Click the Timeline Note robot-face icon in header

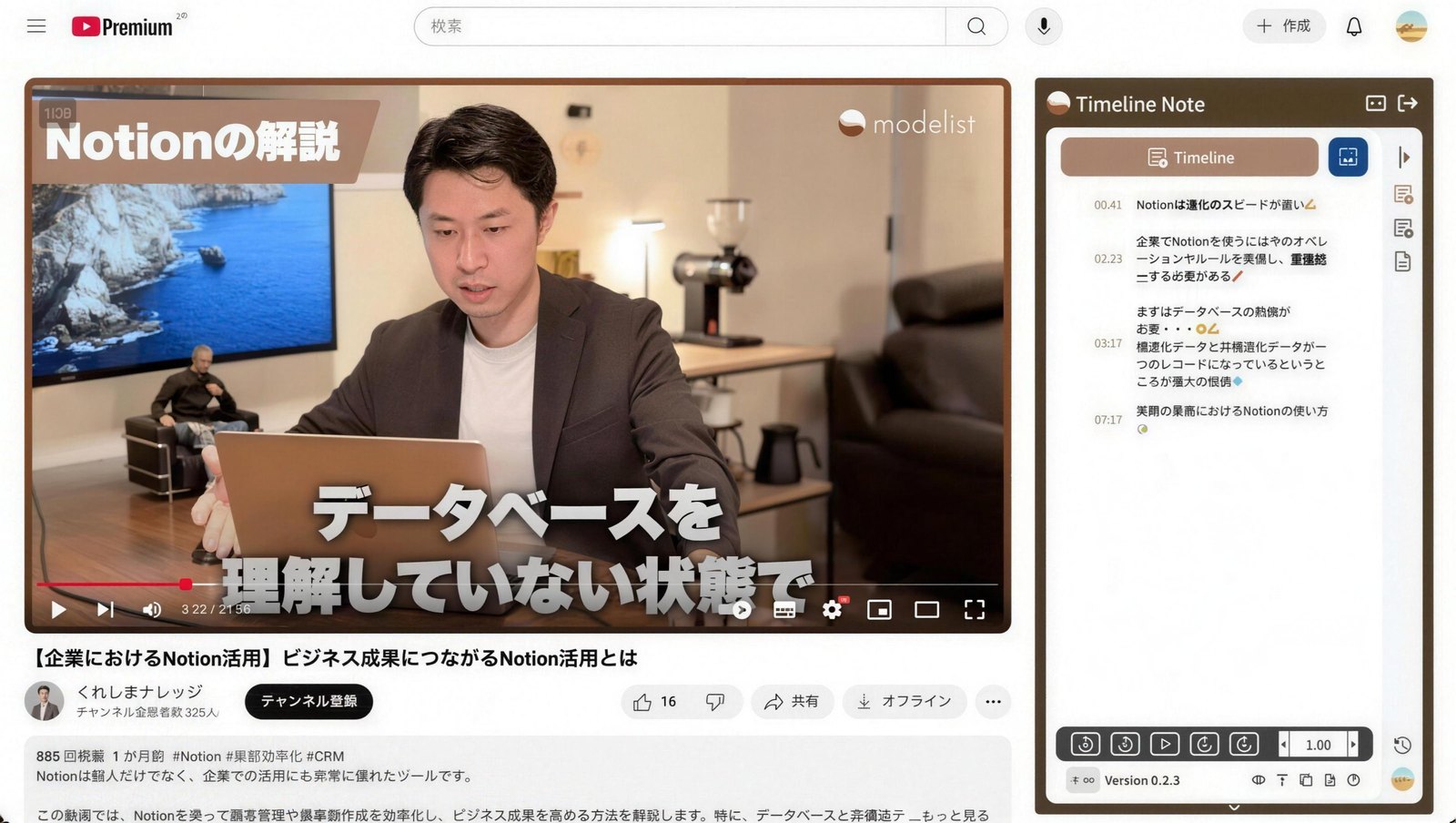pos(1376,104)
